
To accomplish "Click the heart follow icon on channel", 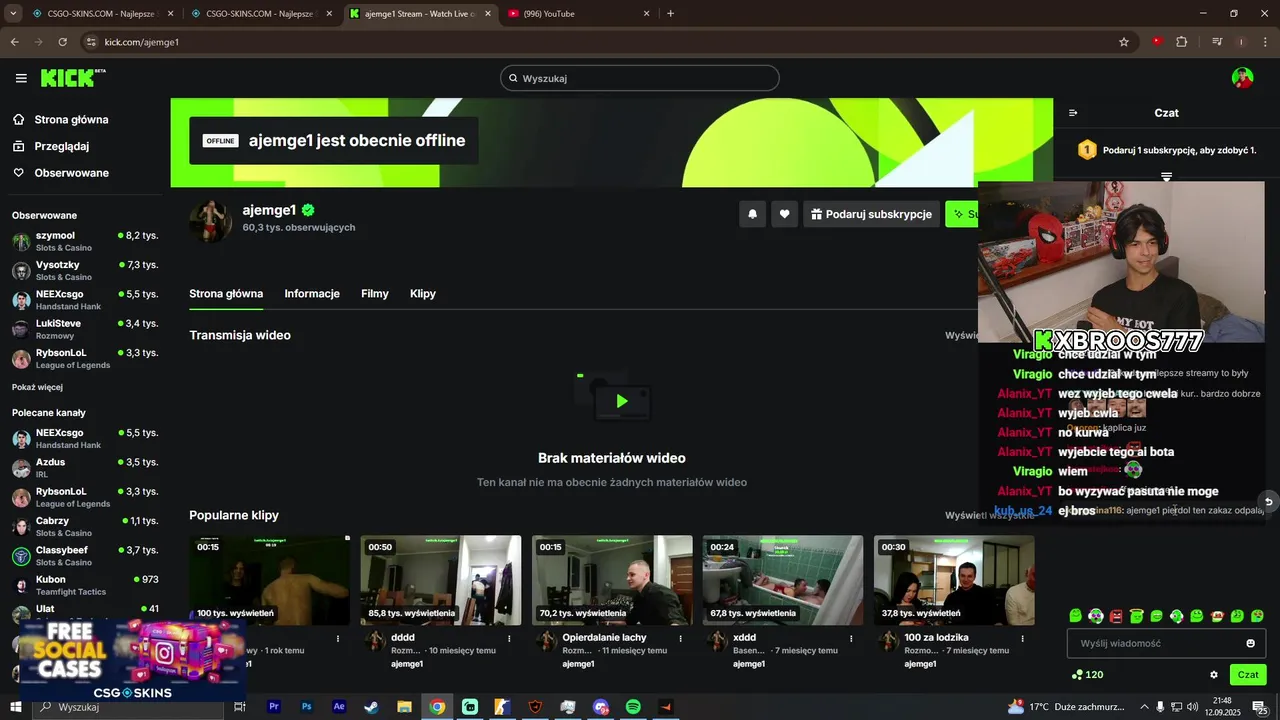I will (785, 214).
